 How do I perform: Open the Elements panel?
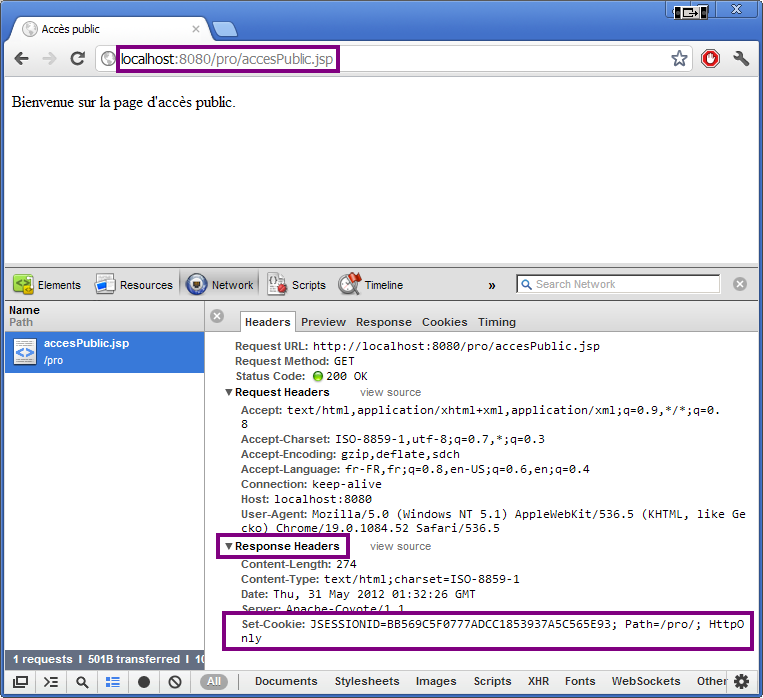[x=47, y=285]
